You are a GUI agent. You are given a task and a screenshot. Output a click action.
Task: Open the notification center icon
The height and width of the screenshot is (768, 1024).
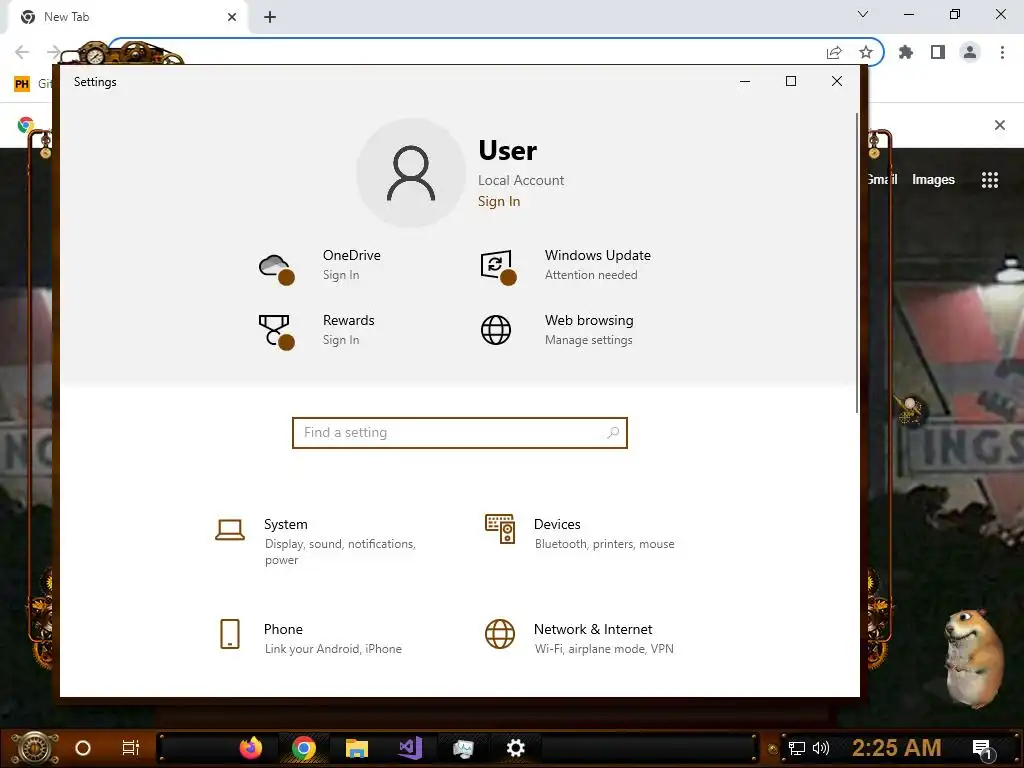[982, 749]
